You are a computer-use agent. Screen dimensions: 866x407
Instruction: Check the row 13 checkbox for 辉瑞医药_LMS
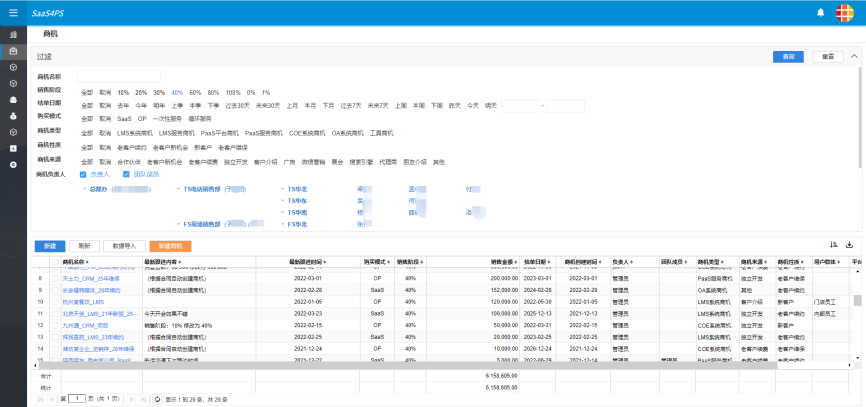click(x=55, y=337)
